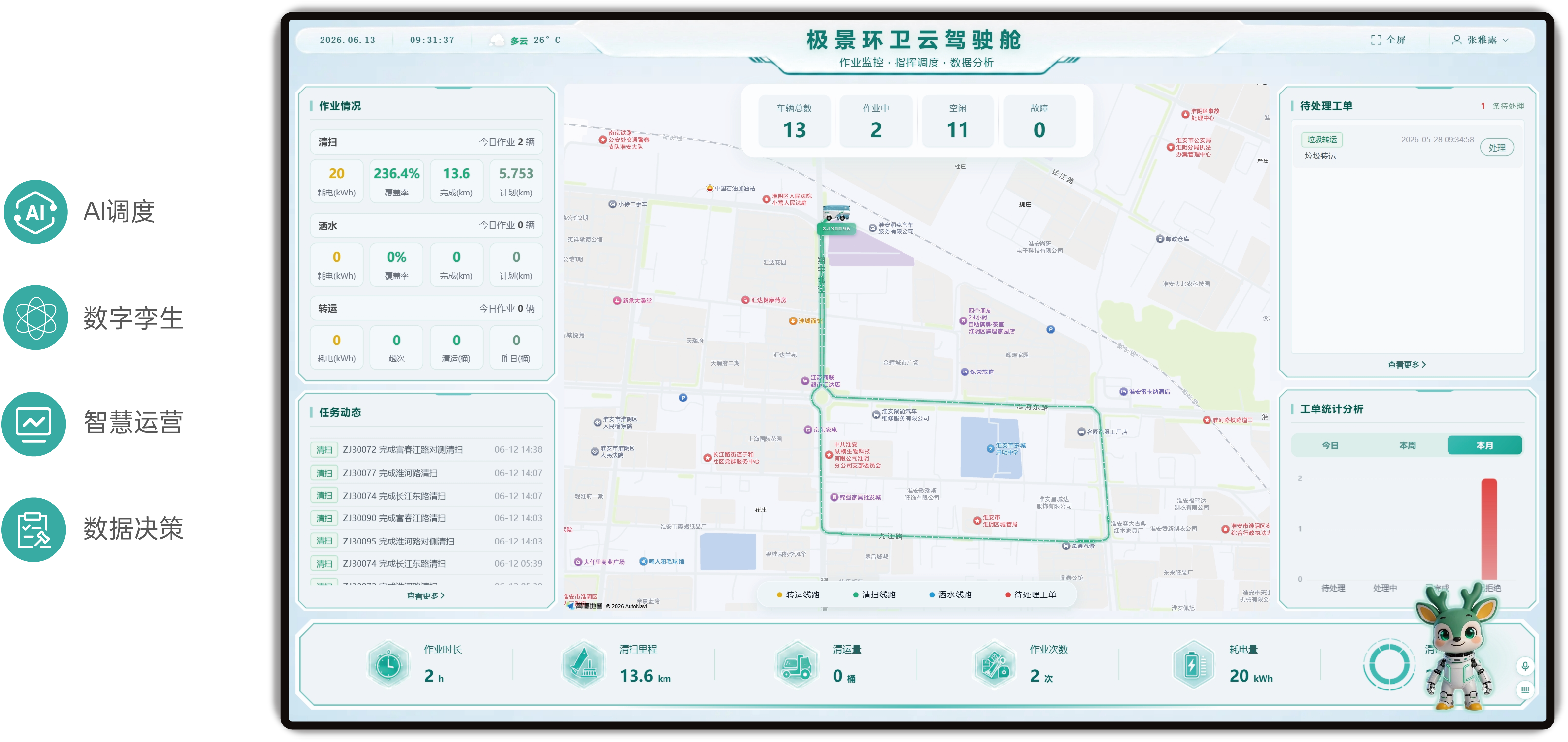Open the 张雅露 user dropdown arrow
This screenshot has height=742, width=1568.
click(x=1505, y=40)
